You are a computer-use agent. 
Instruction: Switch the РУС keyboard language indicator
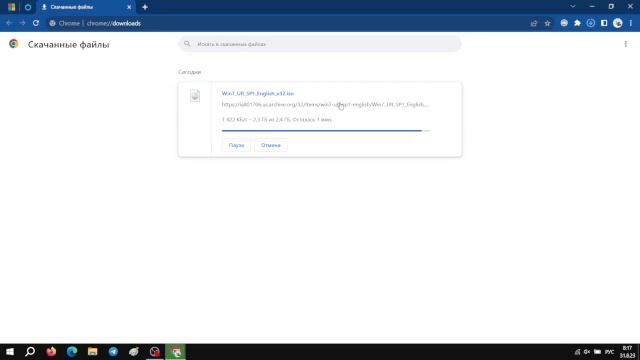pyautogui.click(x=609, y=351)
